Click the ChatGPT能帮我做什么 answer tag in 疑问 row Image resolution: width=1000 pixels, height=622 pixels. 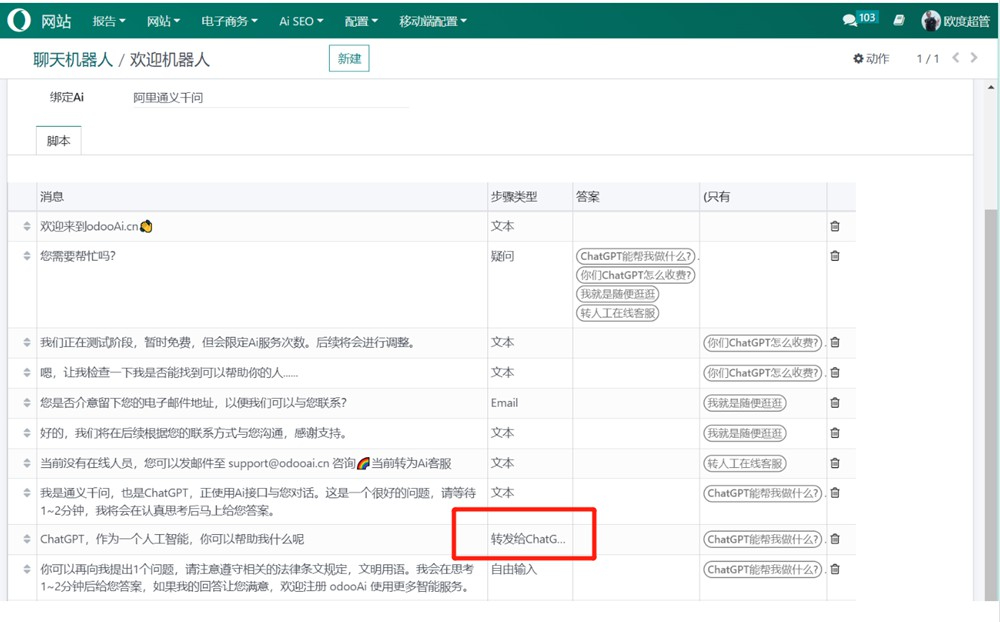click(636, 256)
